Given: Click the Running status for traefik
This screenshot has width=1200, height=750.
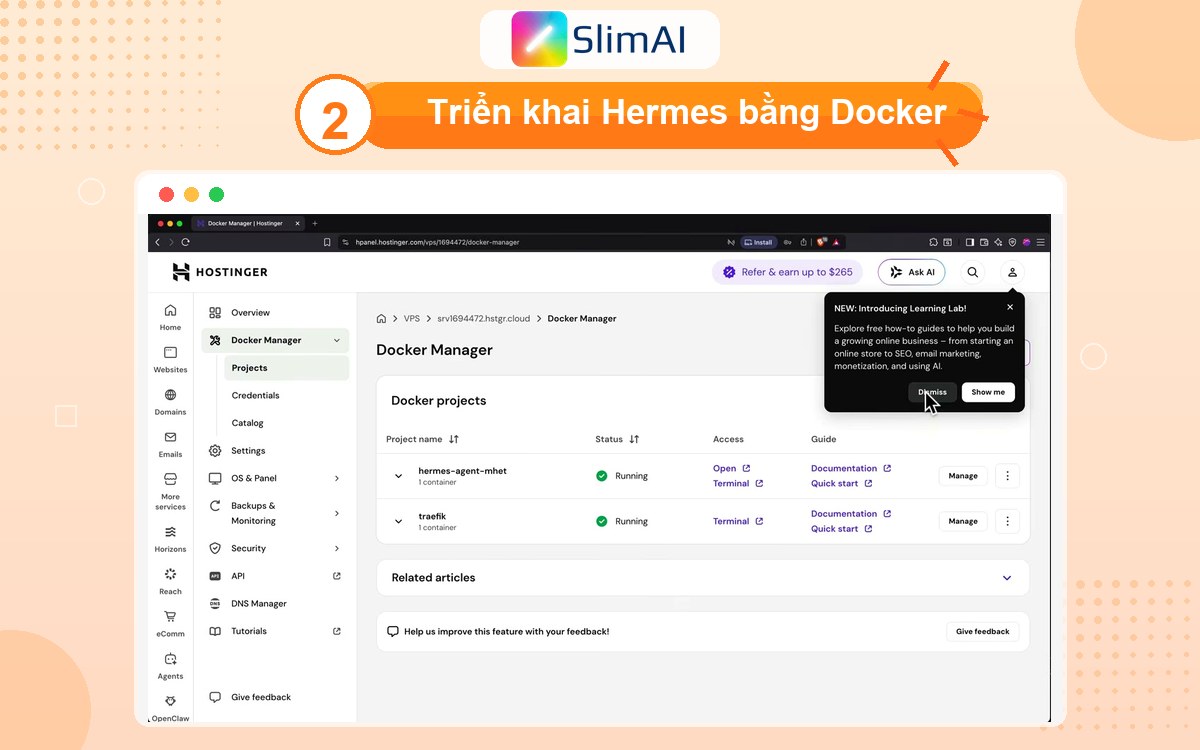Looking at the screenshot, I should point(622,521).
